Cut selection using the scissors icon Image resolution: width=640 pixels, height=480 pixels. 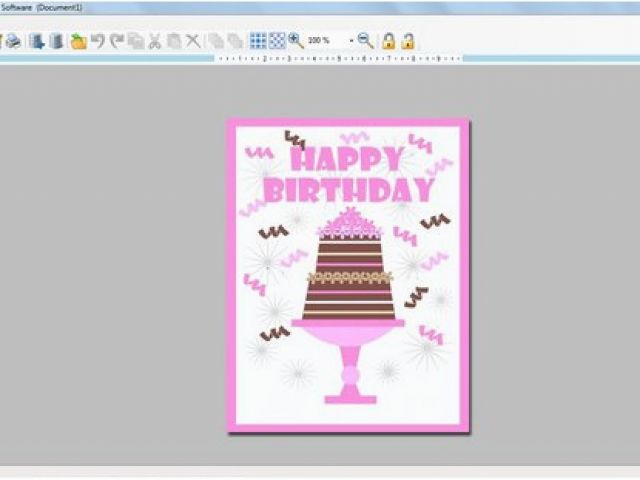[155, 41]
